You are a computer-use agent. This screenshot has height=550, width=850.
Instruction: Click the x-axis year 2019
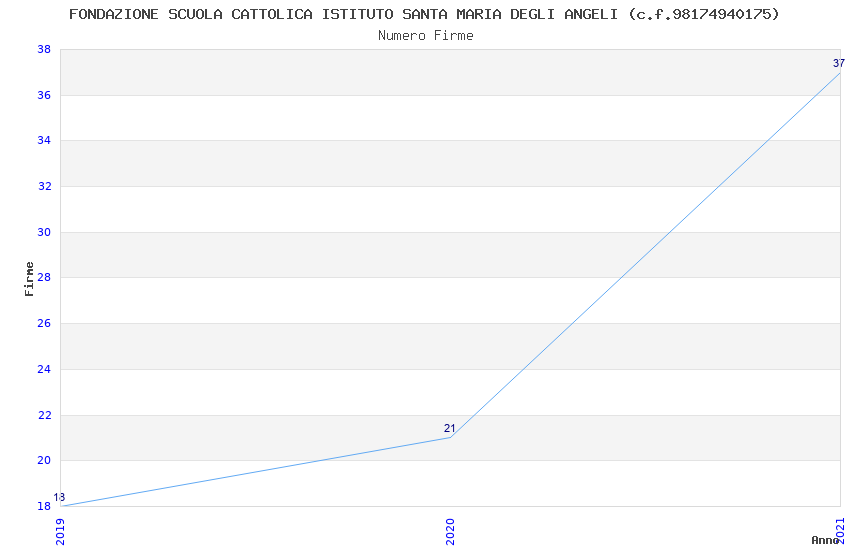click(x=60, y=531)
